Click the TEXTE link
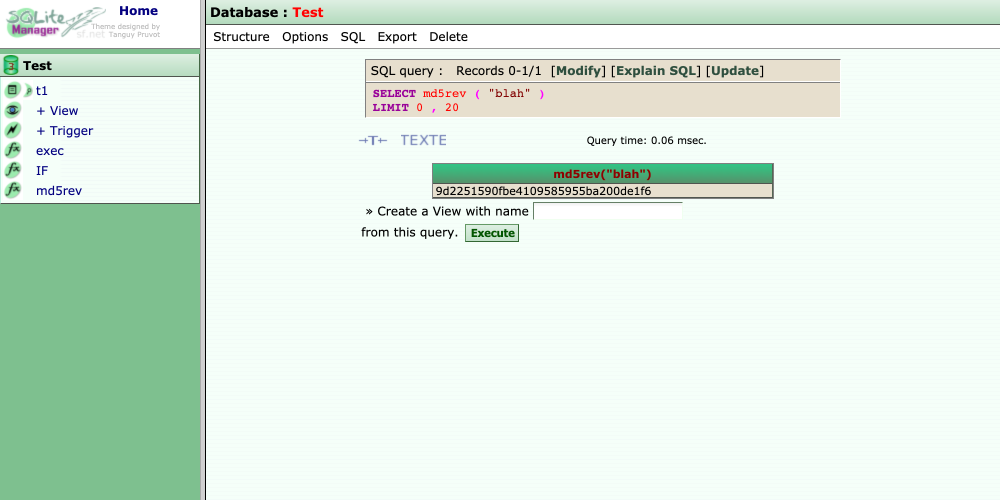Screen dimensions: 1000x500 [x=423, y=140]
